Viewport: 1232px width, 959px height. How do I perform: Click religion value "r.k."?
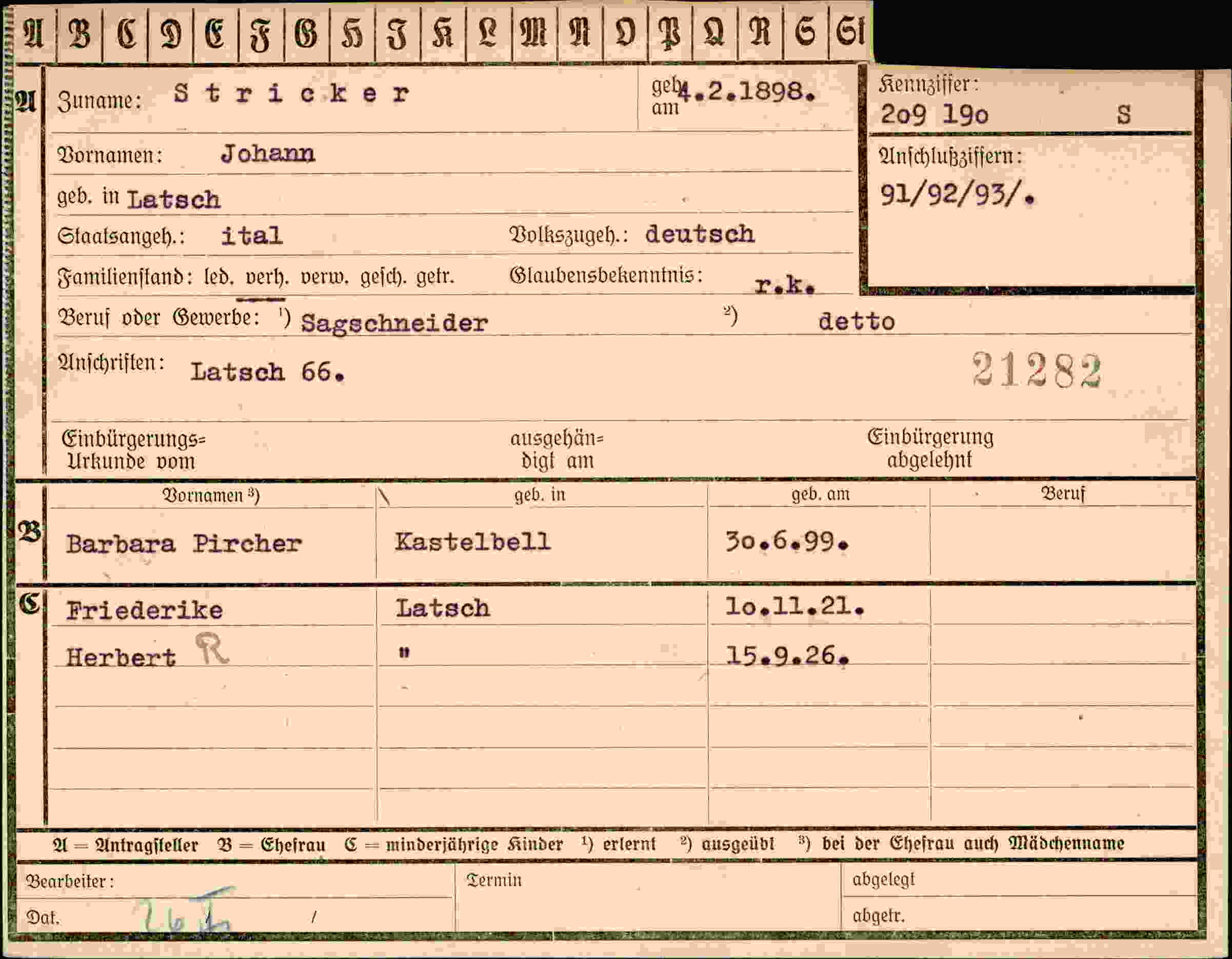click(x=785, y=286)
